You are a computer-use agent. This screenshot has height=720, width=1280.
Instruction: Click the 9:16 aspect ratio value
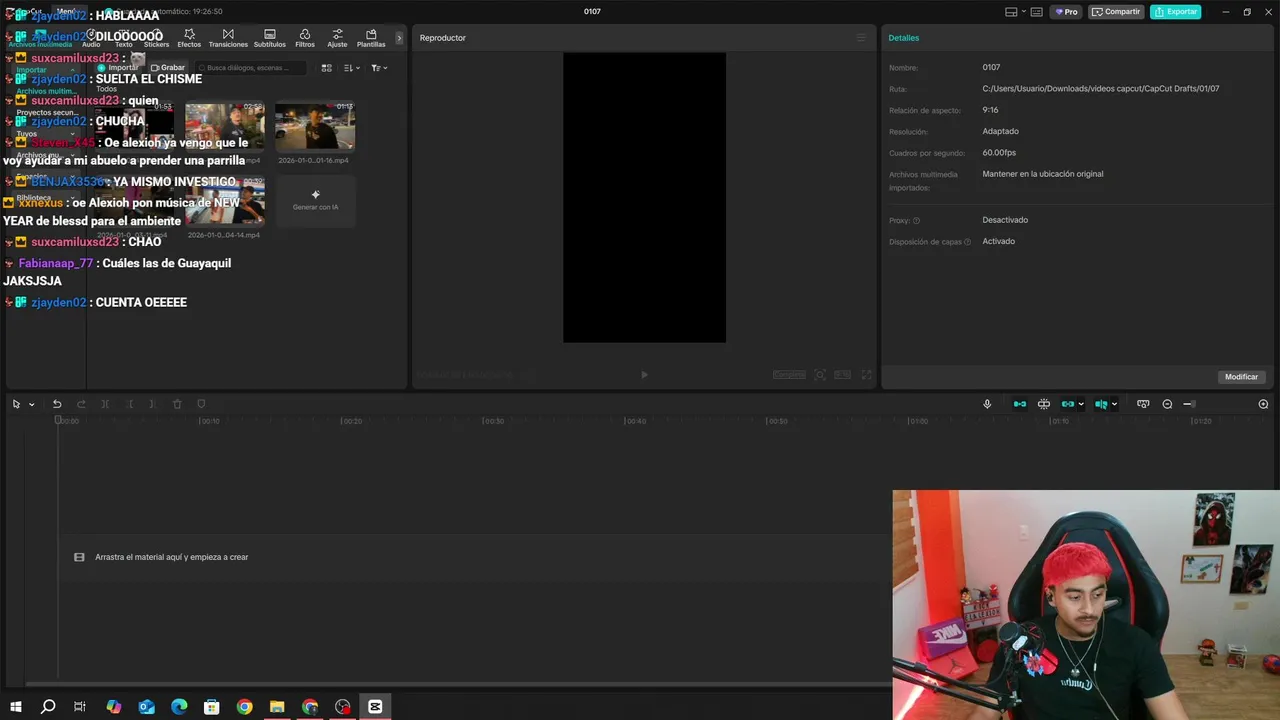click(x=990, y=110)
